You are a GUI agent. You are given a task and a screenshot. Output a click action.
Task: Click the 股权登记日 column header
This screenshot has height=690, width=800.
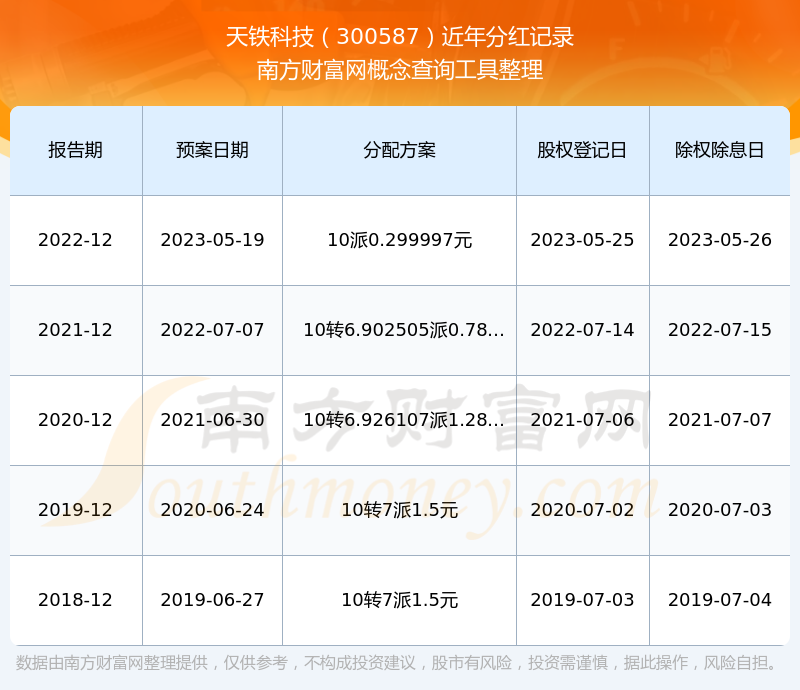(582, 150)
